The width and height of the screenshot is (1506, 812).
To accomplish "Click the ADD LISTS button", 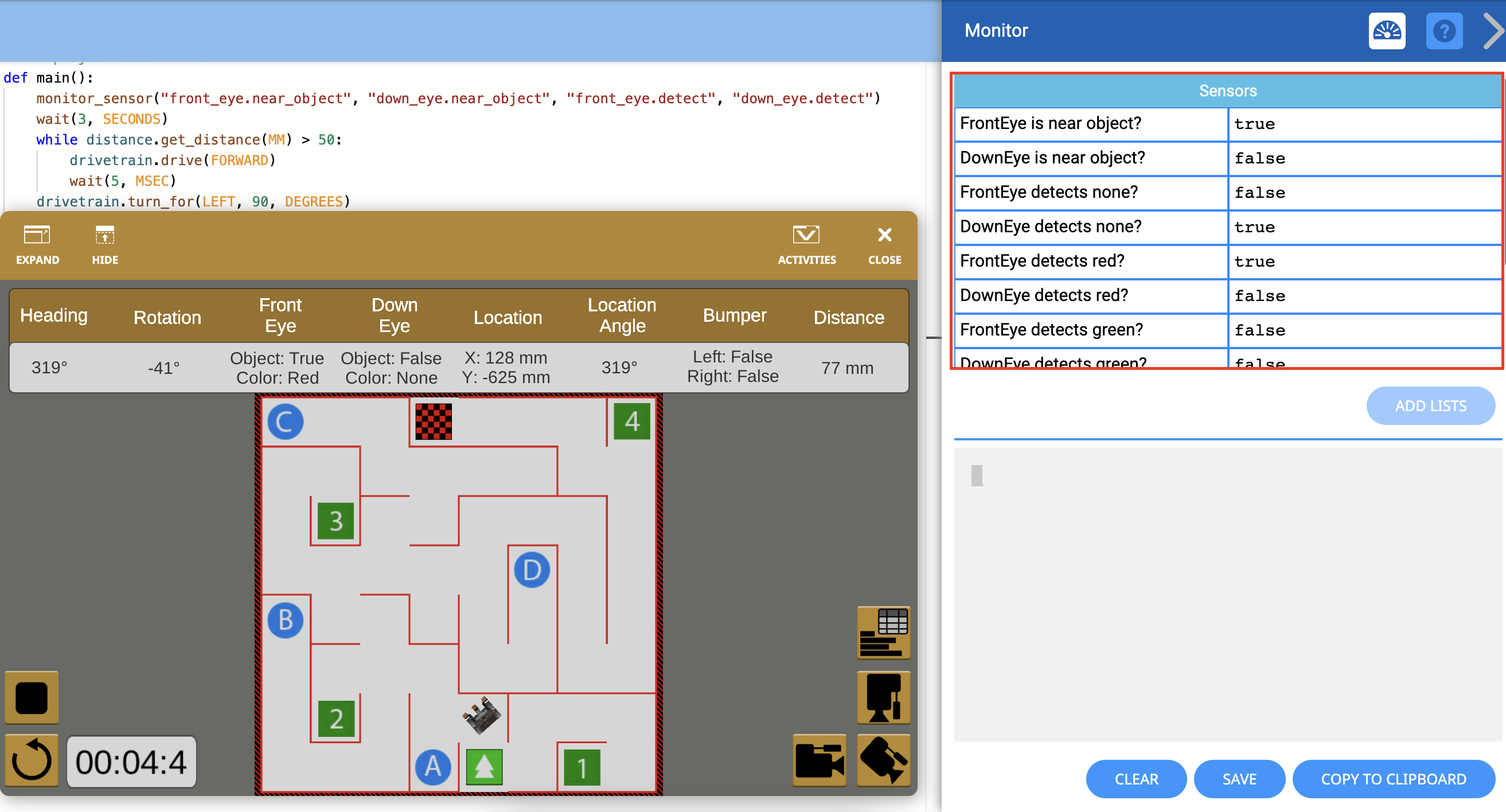I will pyautogui.click(x=1430, y=405).
